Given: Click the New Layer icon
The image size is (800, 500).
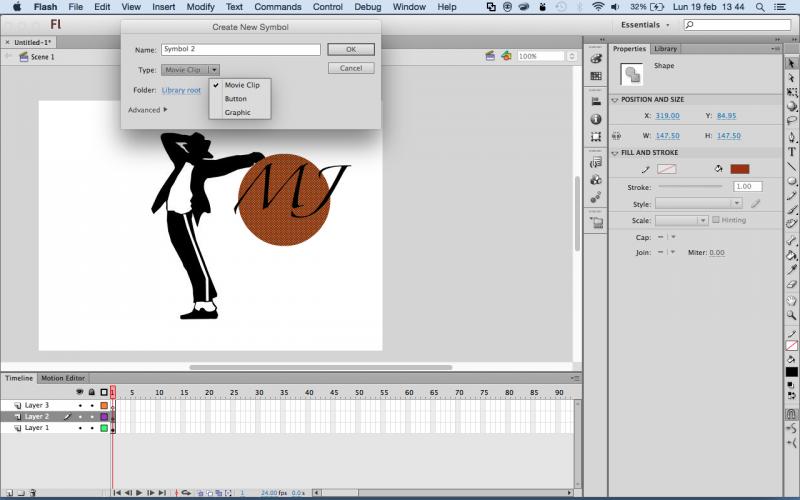Looking at the screenshot, I should pyautogui.click(x=7, y=493).
